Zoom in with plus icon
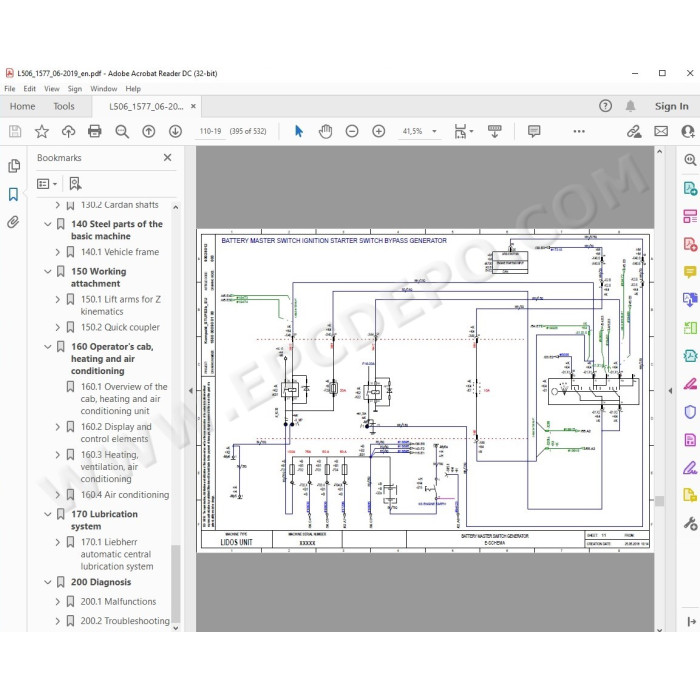The image size is (700, 700). click(379, 131)
